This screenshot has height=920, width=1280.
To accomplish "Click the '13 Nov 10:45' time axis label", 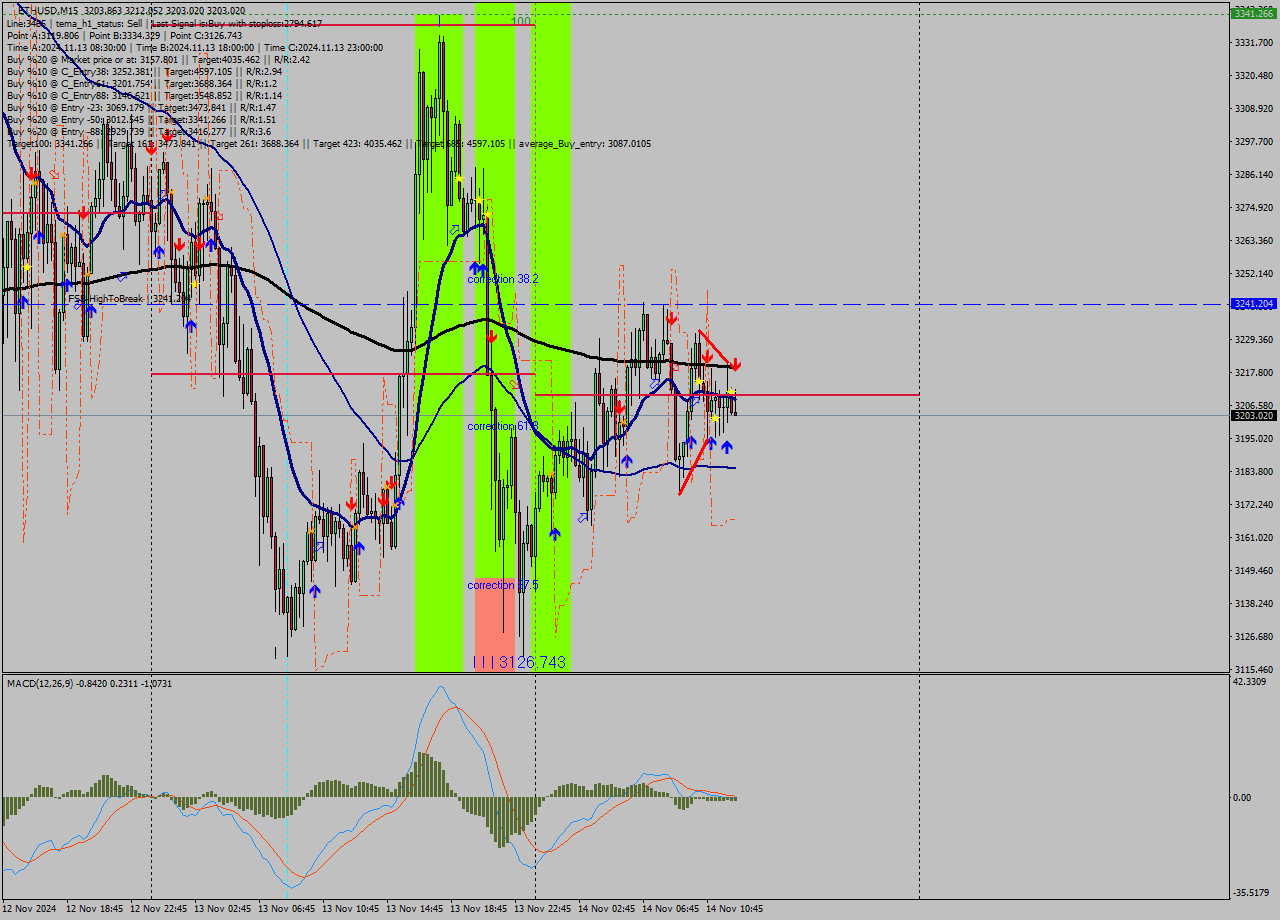I will (351, 909).
